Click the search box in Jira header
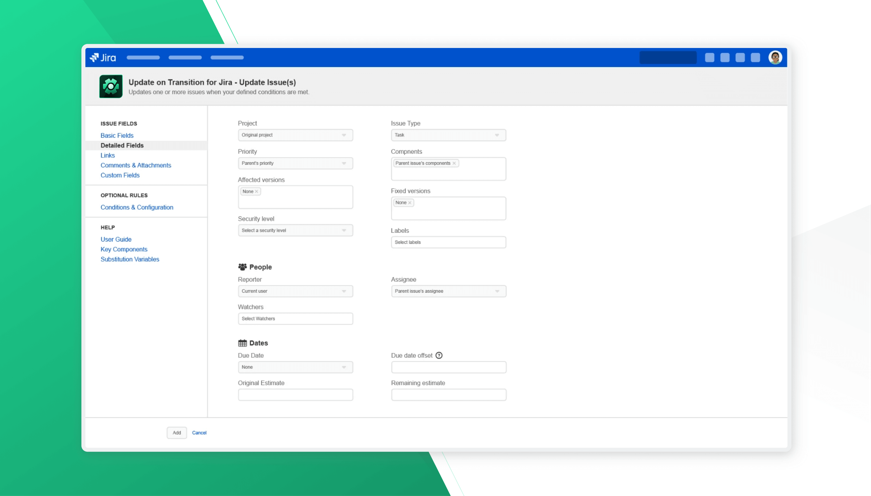 click(668, 57)
